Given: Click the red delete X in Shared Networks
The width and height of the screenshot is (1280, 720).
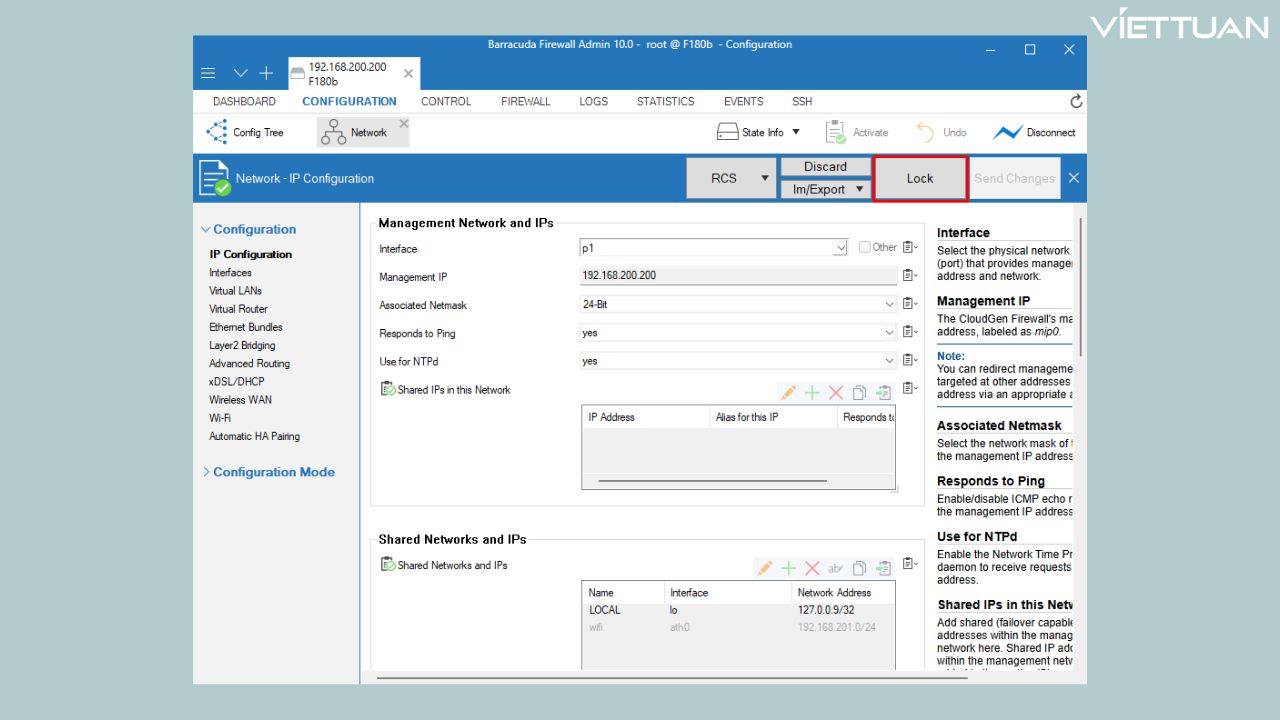Looking at the screenshot, I should pyautogui.click(x=812, y=568).
